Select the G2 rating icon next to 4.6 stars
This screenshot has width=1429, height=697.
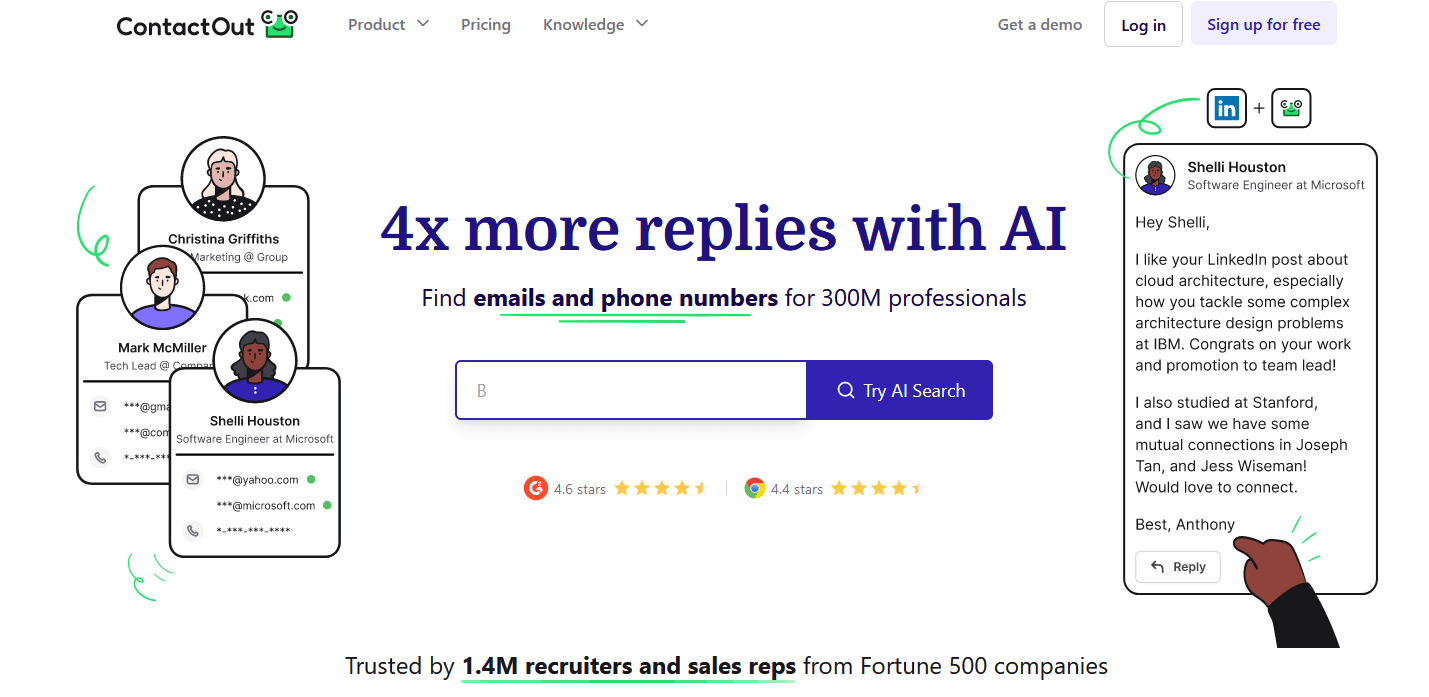tap(537, 488)
